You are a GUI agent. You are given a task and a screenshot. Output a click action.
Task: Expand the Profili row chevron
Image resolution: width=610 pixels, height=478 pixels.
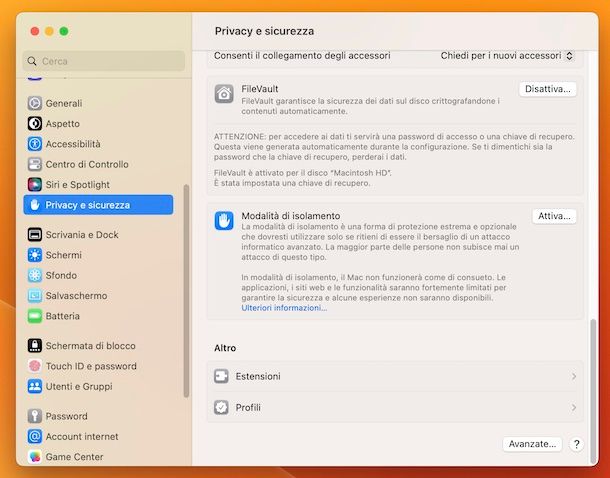pos(574,408)
